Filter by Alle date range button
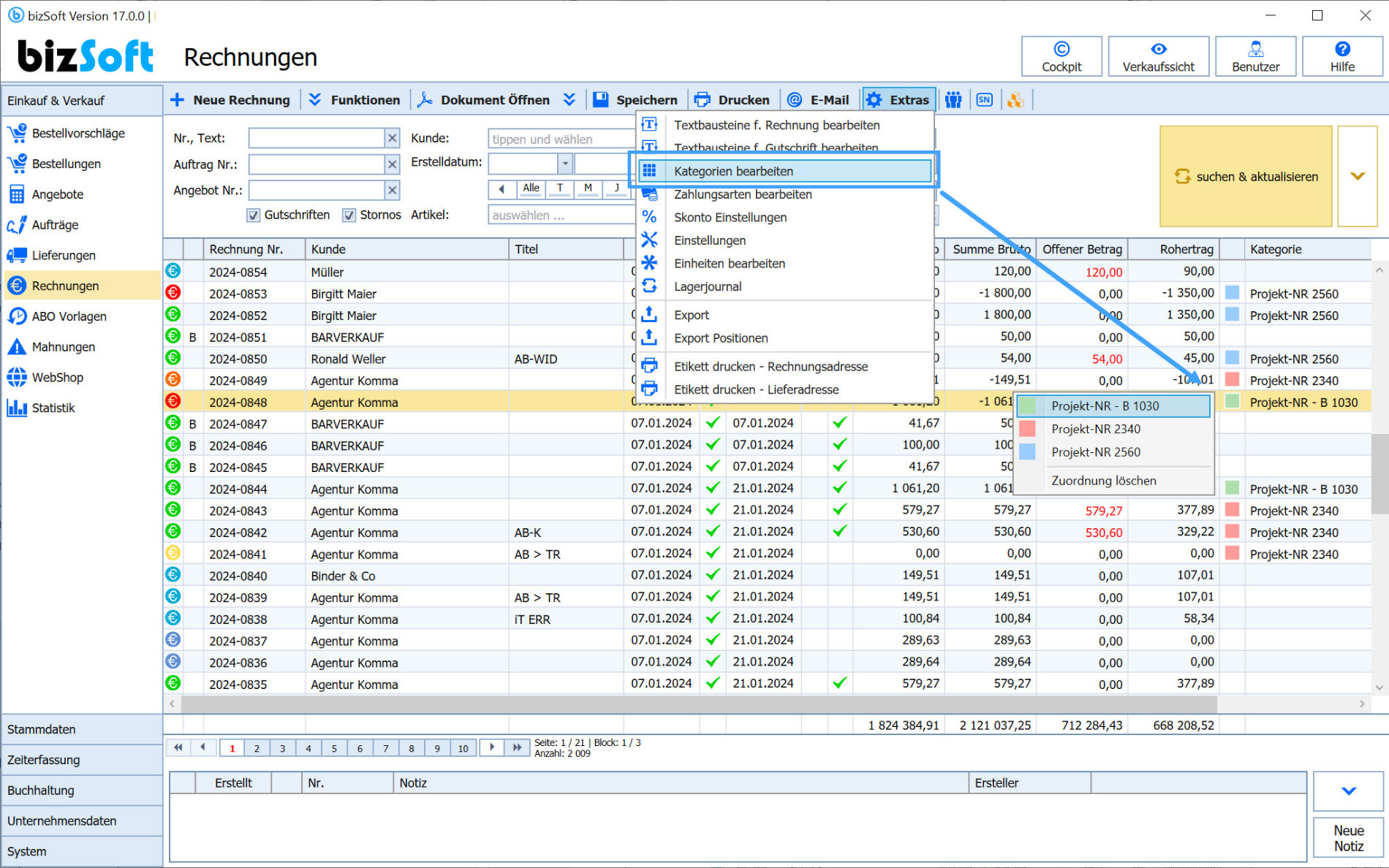1389x868 pixels. pos(531,189)
